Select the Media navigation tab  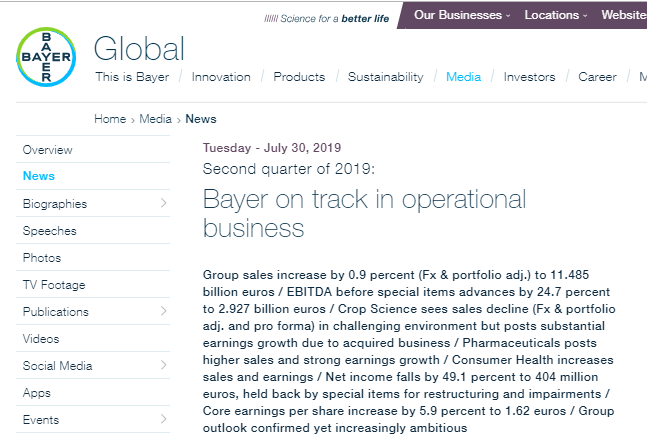click(x=463, y=77)
